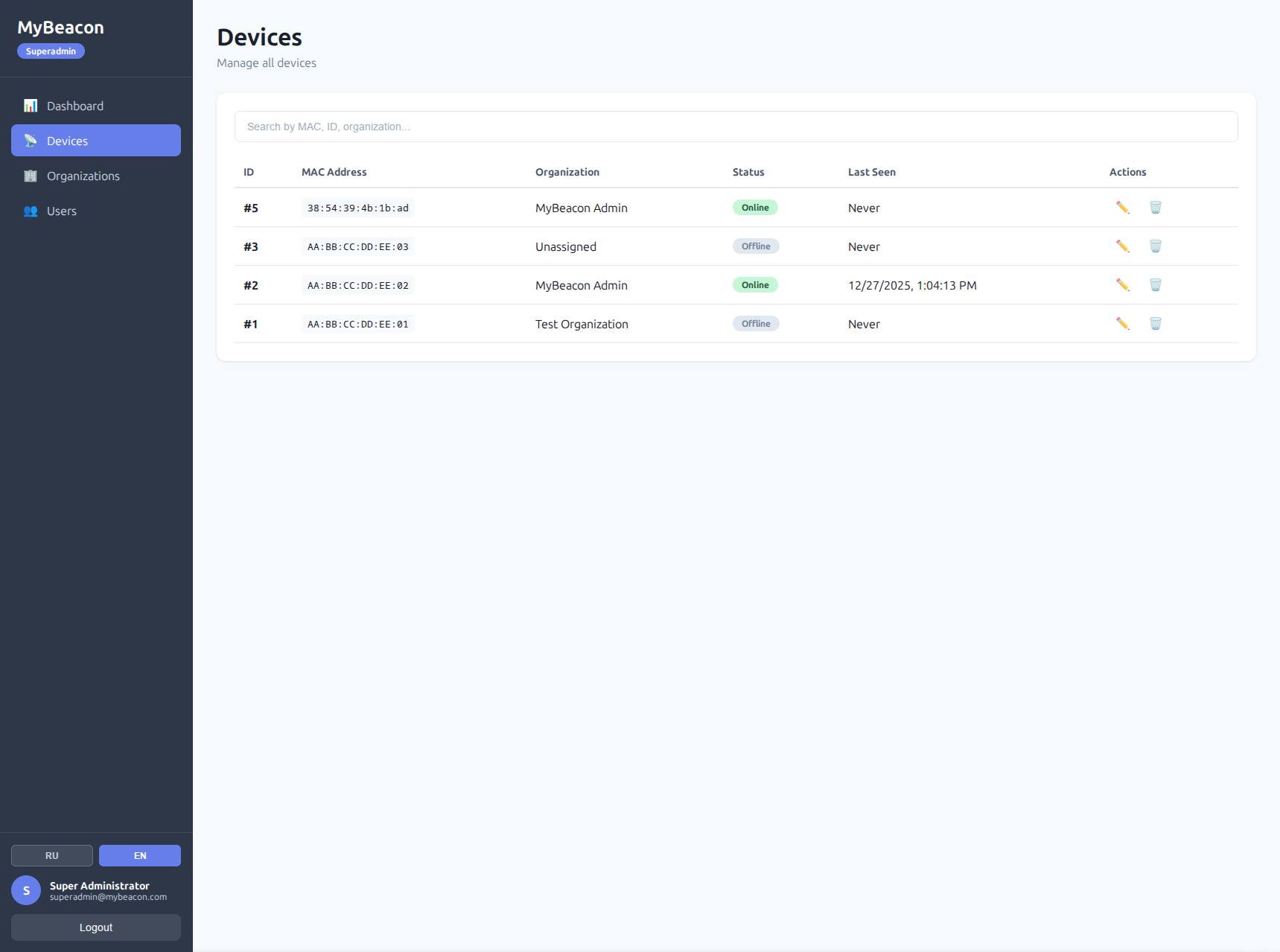Open the edit pencil for device #2
Viewport: 1280px width, 952px height.
point(1122,285)
